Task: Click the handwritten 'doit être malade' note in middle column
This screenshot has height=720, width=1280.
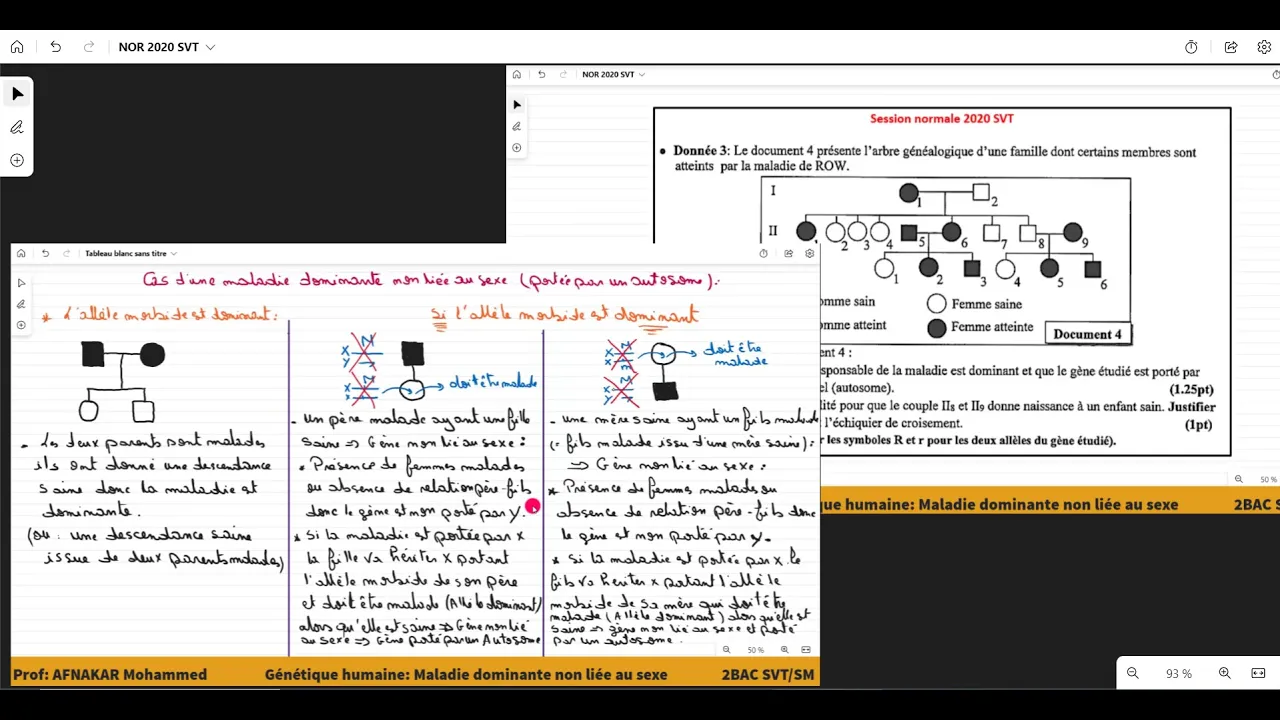Action: tap(493, 382)
